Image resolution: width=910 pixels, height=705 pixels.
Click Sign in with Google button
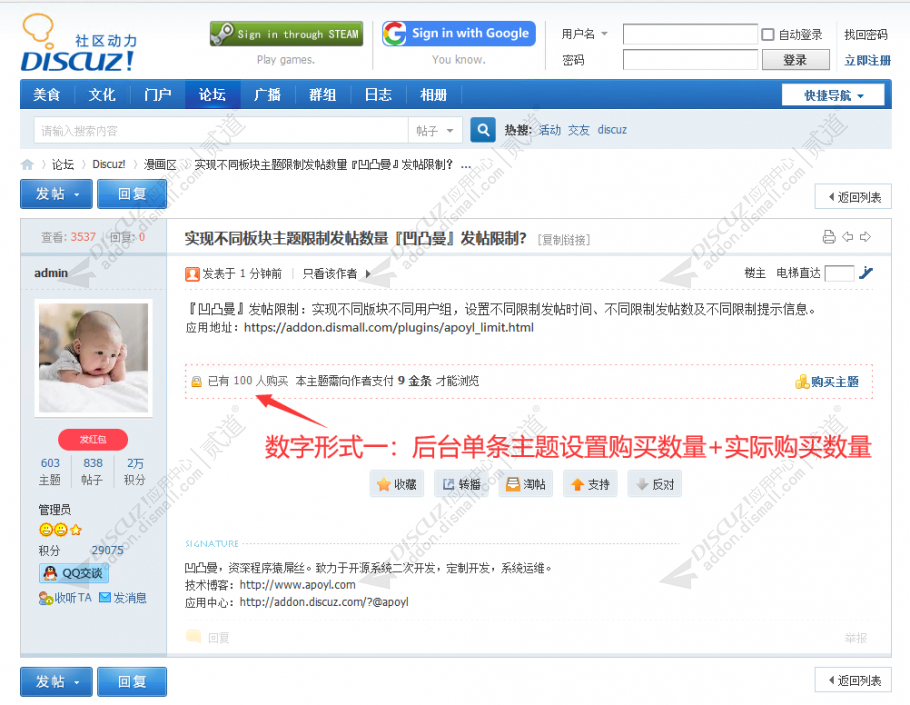click(x=458, y=34)
